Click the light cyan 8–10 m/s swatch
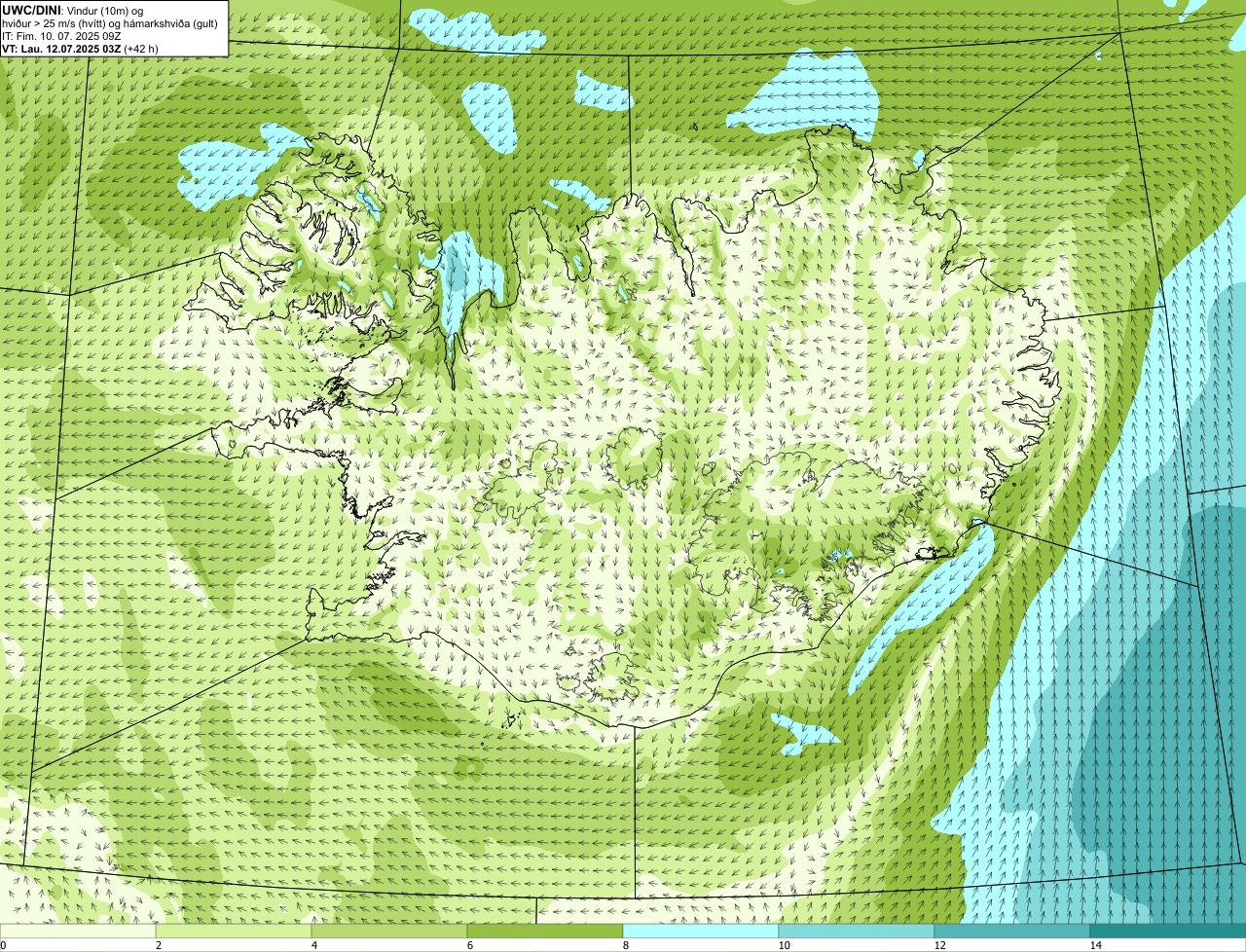Screen dimensions: 1246x952 pyautogui.click(x=701, y=931)
